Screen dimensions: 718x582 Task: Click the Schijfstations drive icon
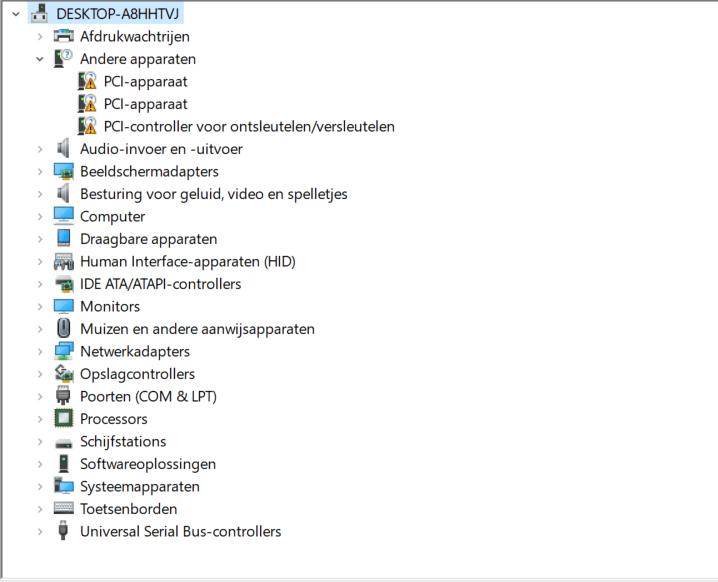(63, 442)
